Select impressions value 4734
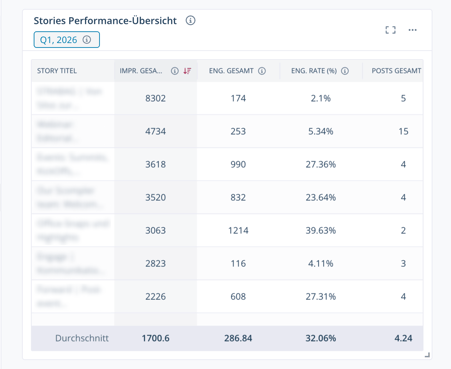 155,131
